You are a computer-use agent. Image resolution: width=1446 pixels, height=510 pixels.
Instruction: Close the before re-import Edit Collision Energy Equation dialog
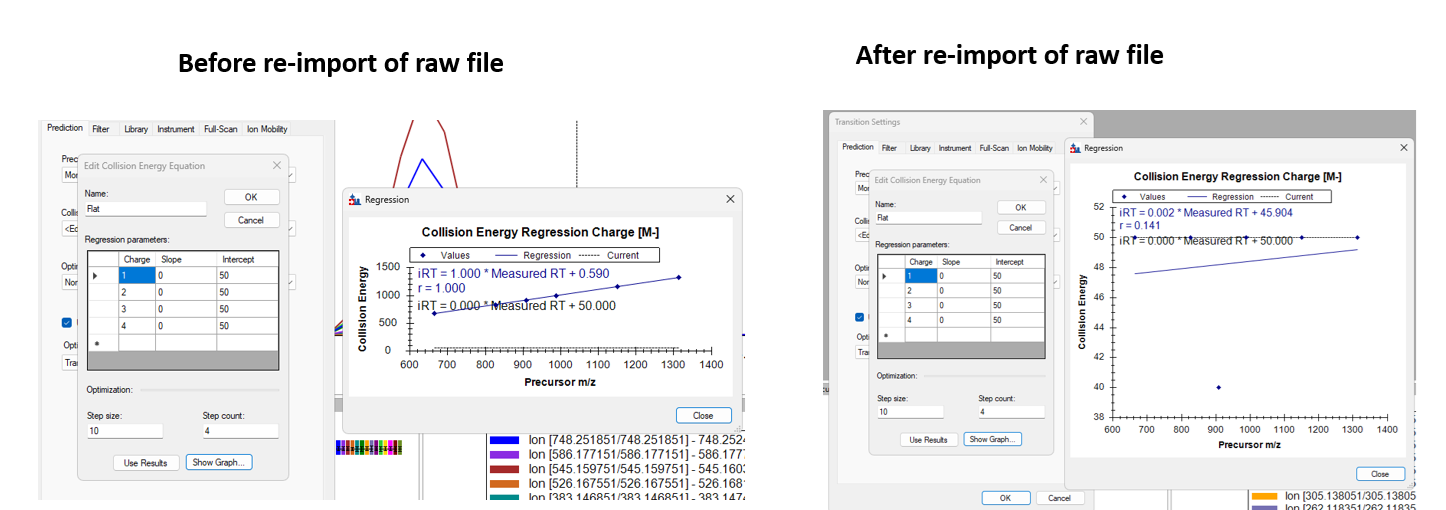277,166
